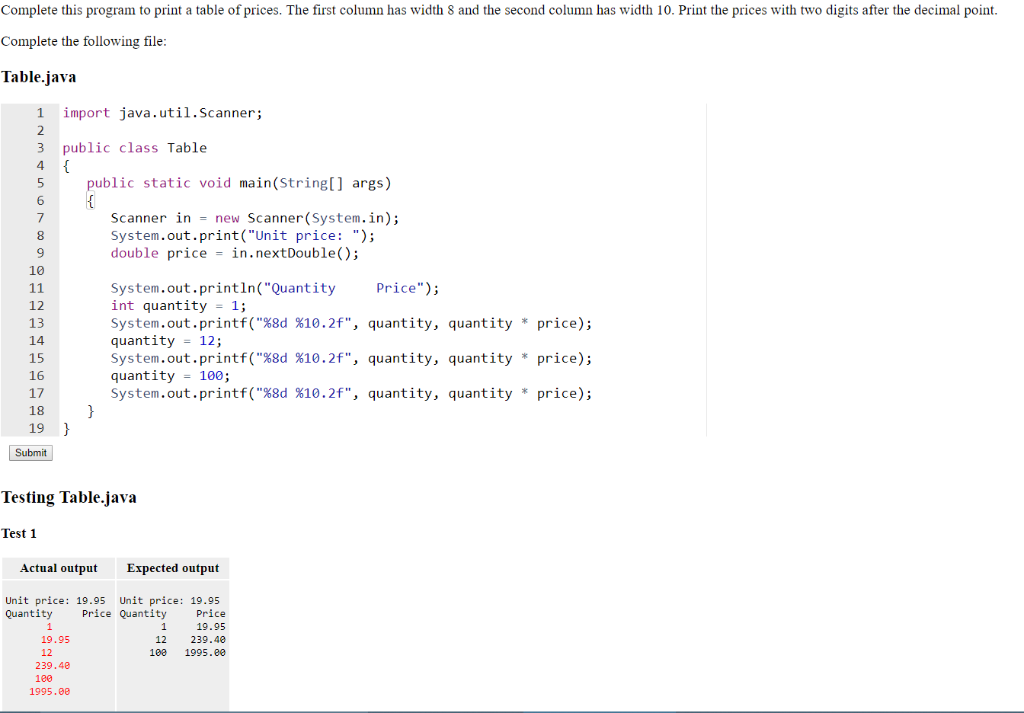Image resolution: width=1024 pixels, height=713 pixels.
Task: Click the quantity = 12 assignment
Action: point(168,340)
